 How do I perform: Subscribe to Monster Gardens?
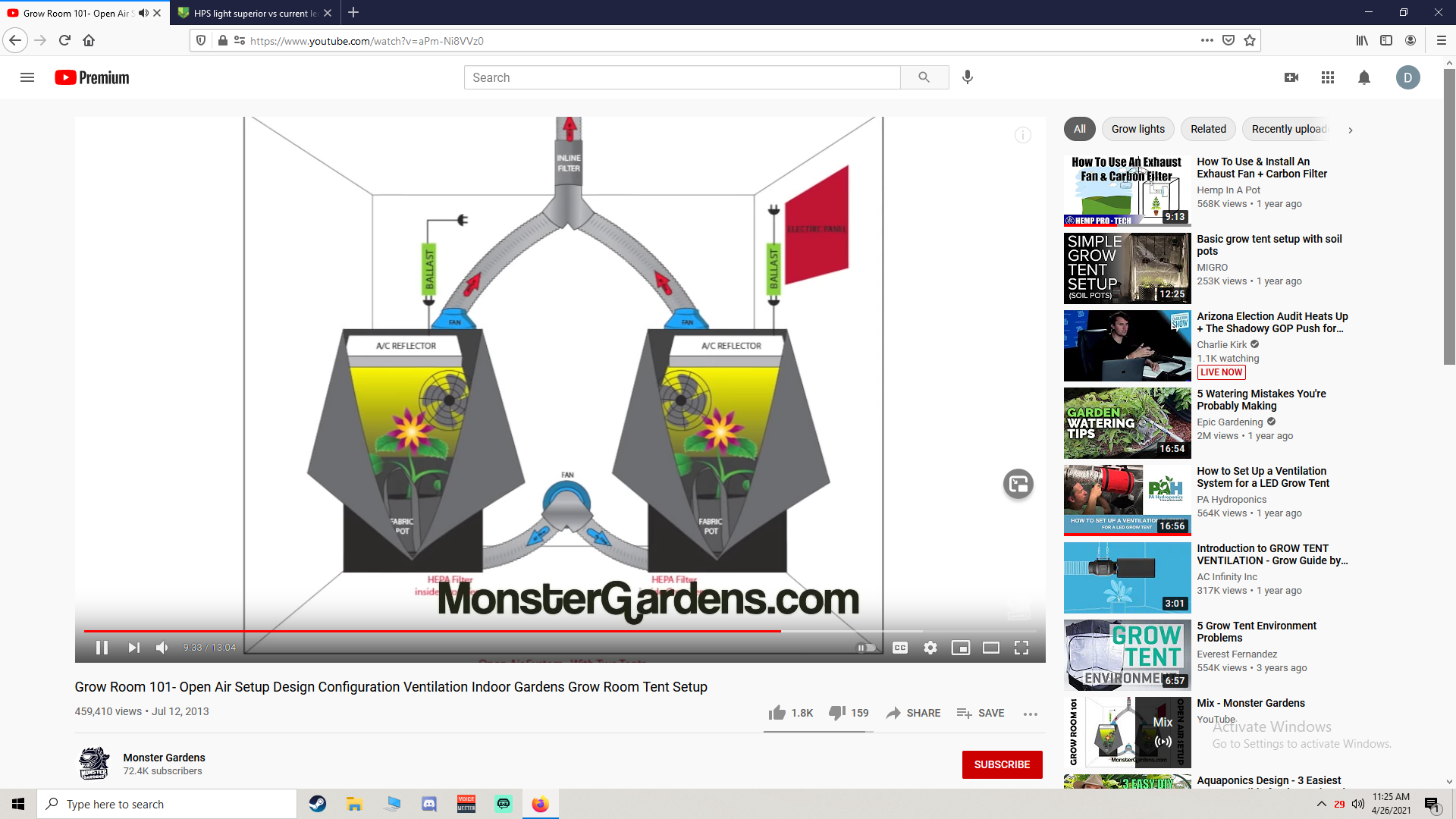click(1002, 764)
